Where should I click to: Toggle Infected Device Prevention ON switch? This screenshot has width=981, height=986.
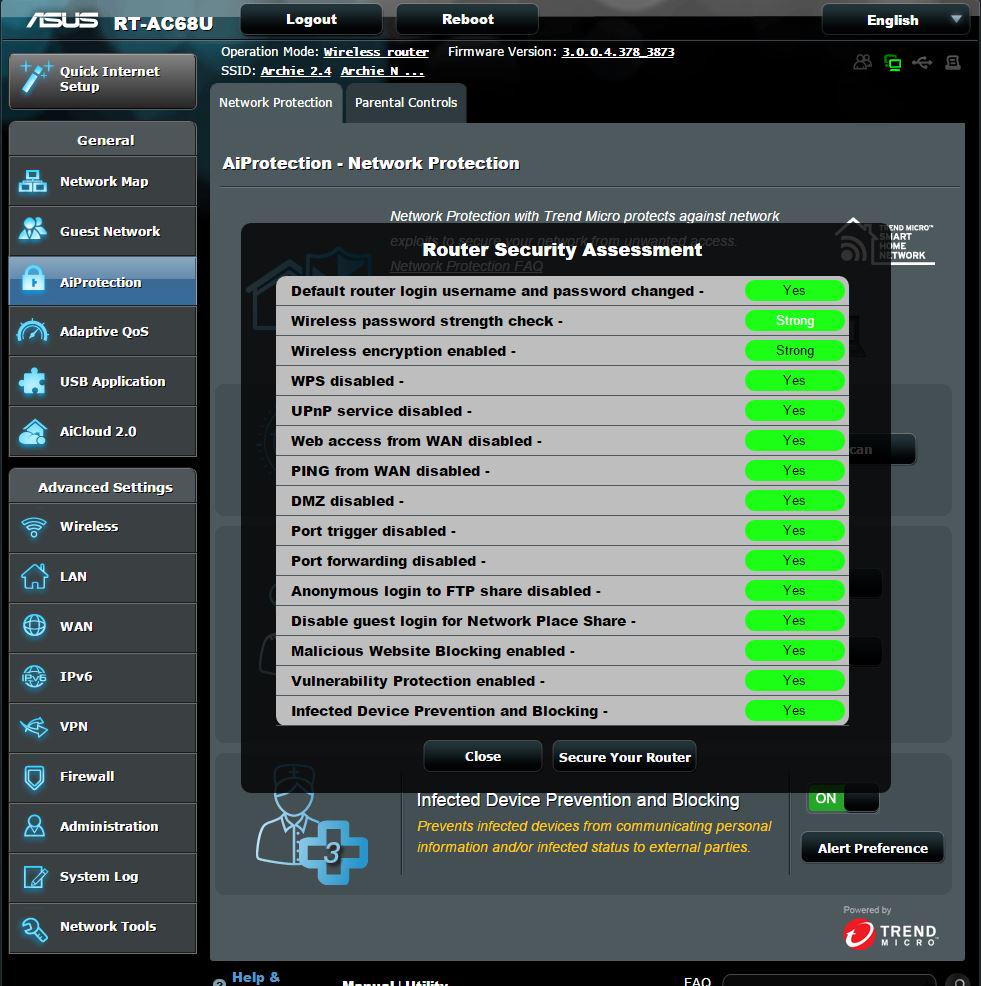pos(843,799)
